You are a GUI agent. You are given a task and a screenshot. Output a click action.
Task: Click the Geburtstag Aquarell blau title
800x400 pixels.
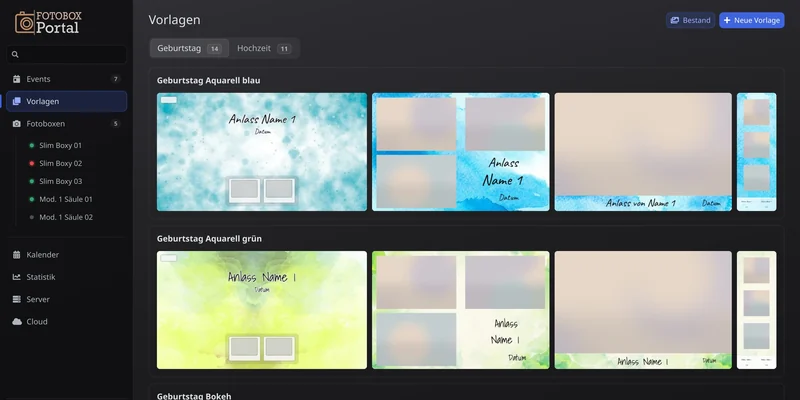click(209, 81)
